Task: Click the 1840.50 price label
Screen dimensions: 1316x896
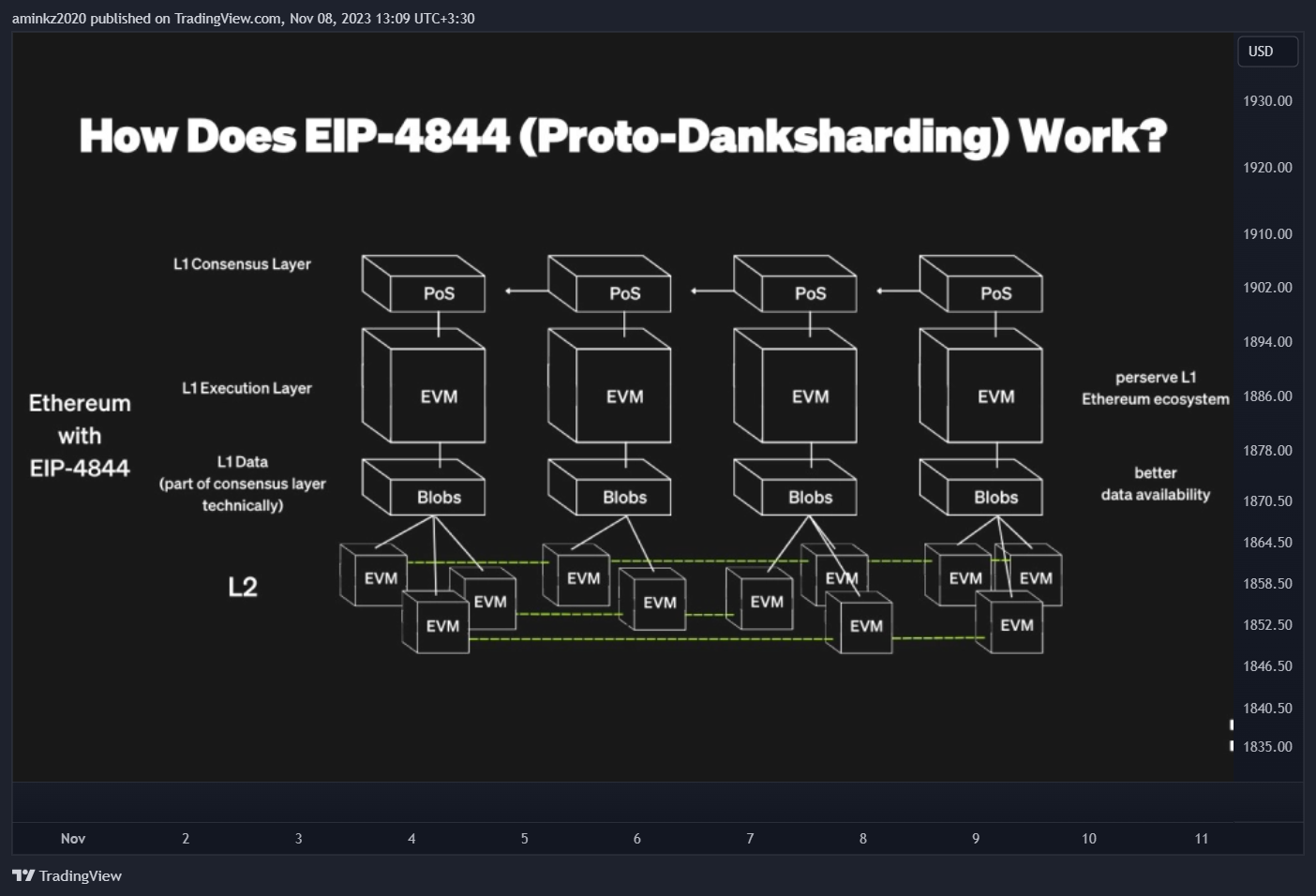Action: (1267, 709)
